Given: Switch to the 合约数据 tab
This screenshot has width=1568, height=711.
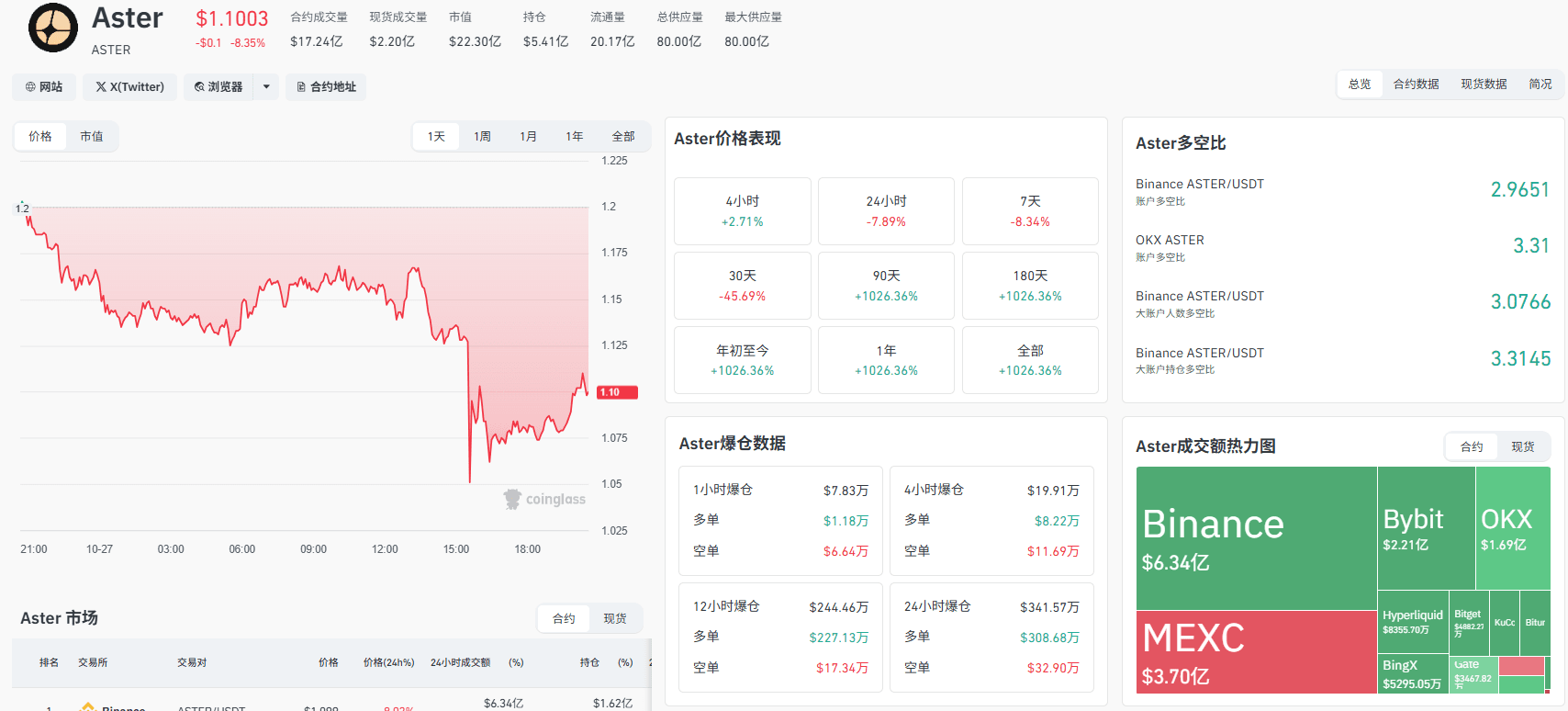Looking at the screenshot, I should pos(1416,84).
